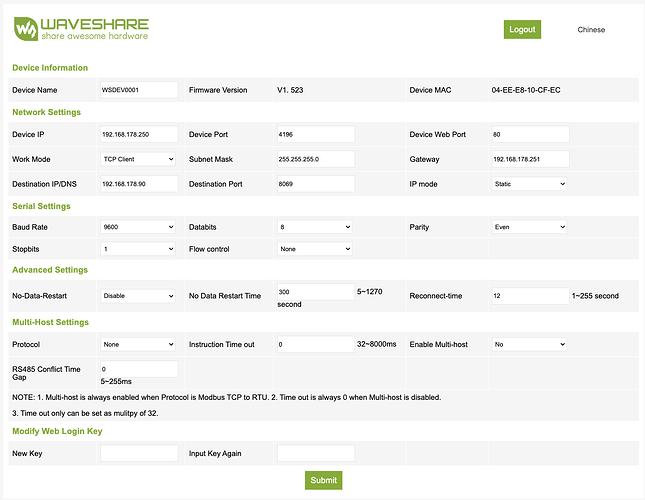
Task: Click the Modify Web Login Key heading
Action: point(57,431)
